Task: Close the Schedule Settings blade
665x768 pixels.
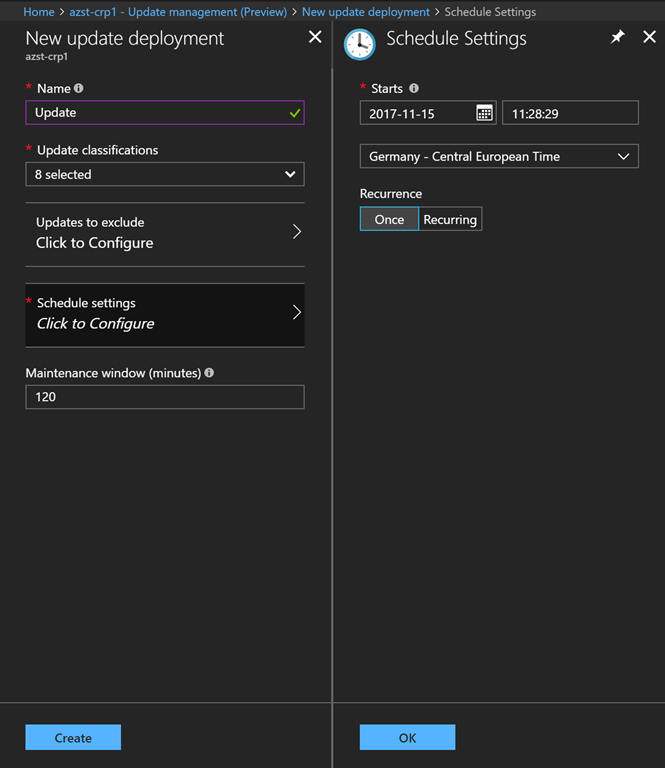Action: click(x=649, y=37)
